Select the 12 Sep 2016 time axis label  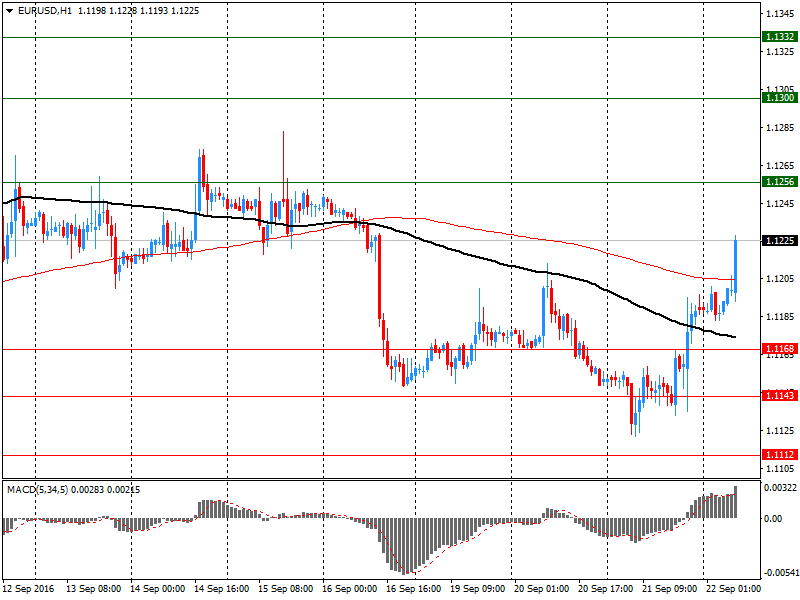click(28, 589)
